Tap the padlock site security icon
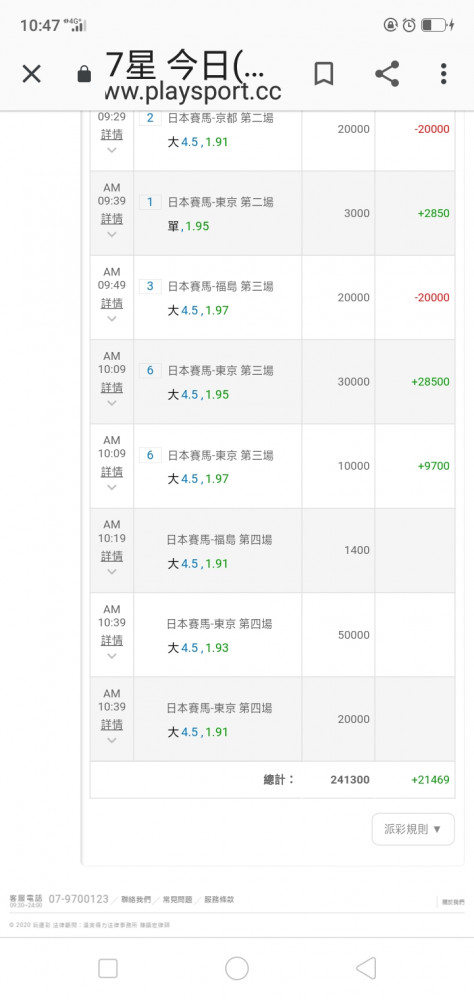The height and width of the screenshot is (1000, 474). tap(84, 75)
